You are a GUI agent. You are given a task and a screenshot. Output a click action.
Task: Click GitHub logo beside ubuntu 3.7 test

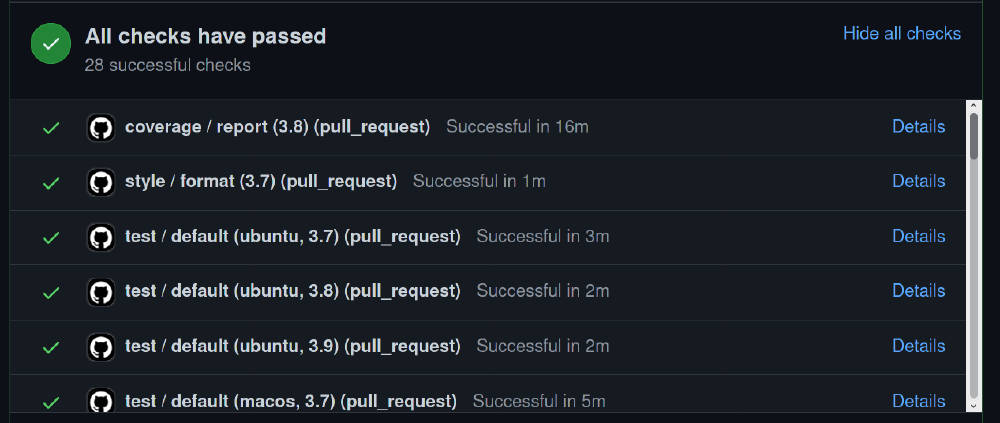[x=100, y=237]
